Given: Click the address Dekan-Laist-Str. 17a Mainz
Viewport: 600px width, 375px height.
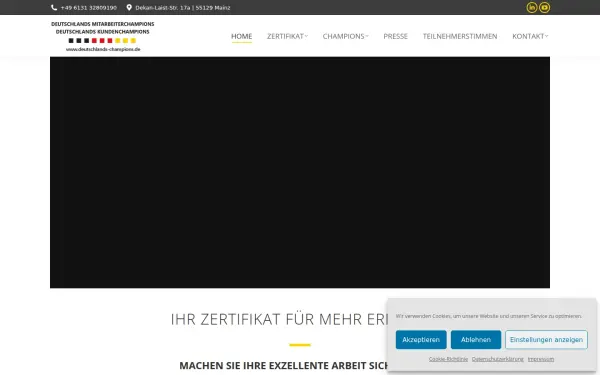Looking at the screenshot, I should 183,8.
